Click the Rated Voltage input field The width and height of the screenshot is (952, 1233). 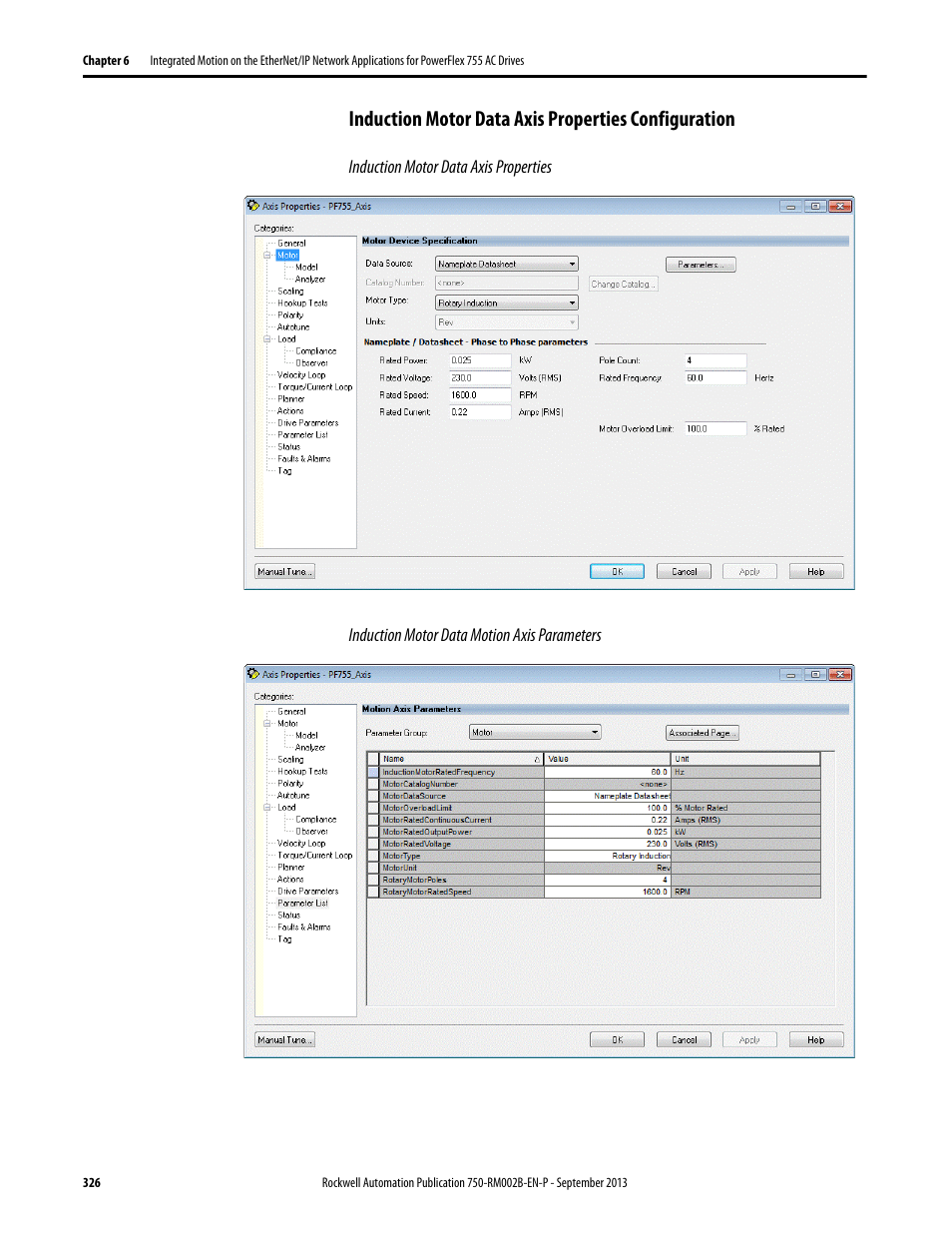point(480,378)
